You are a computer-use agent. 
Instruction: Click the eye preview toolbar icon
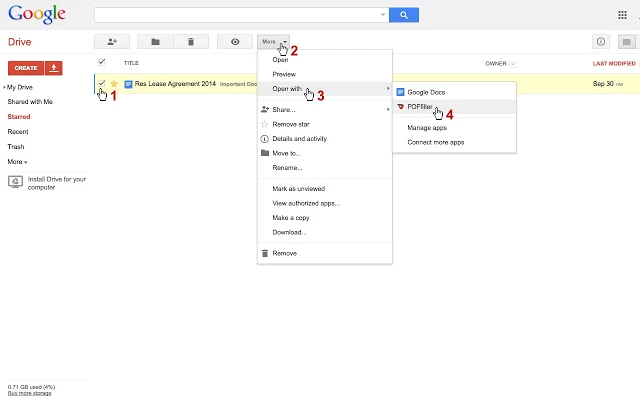(235, 42)
